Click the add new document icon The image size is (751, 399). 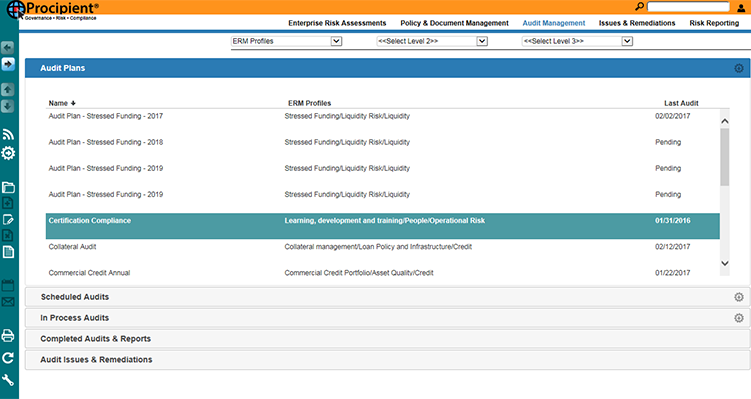[8, 203]
